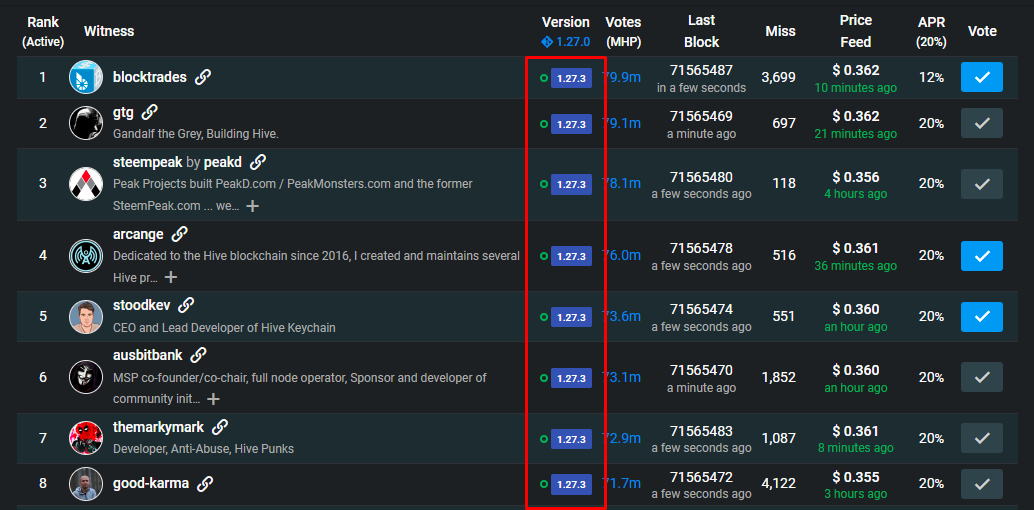Click stoodkev 1.27.3 version badge
The width and height of the screenshot is (1034, 510).
(x=571, y=317)
